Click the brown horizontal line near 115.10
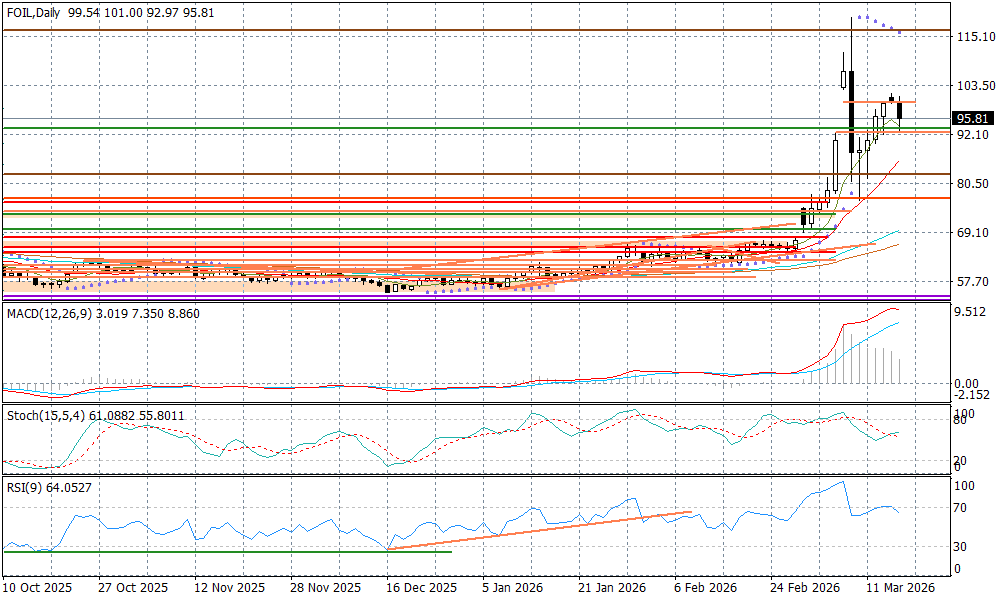The image size is (1000, 600). point(400,31)
